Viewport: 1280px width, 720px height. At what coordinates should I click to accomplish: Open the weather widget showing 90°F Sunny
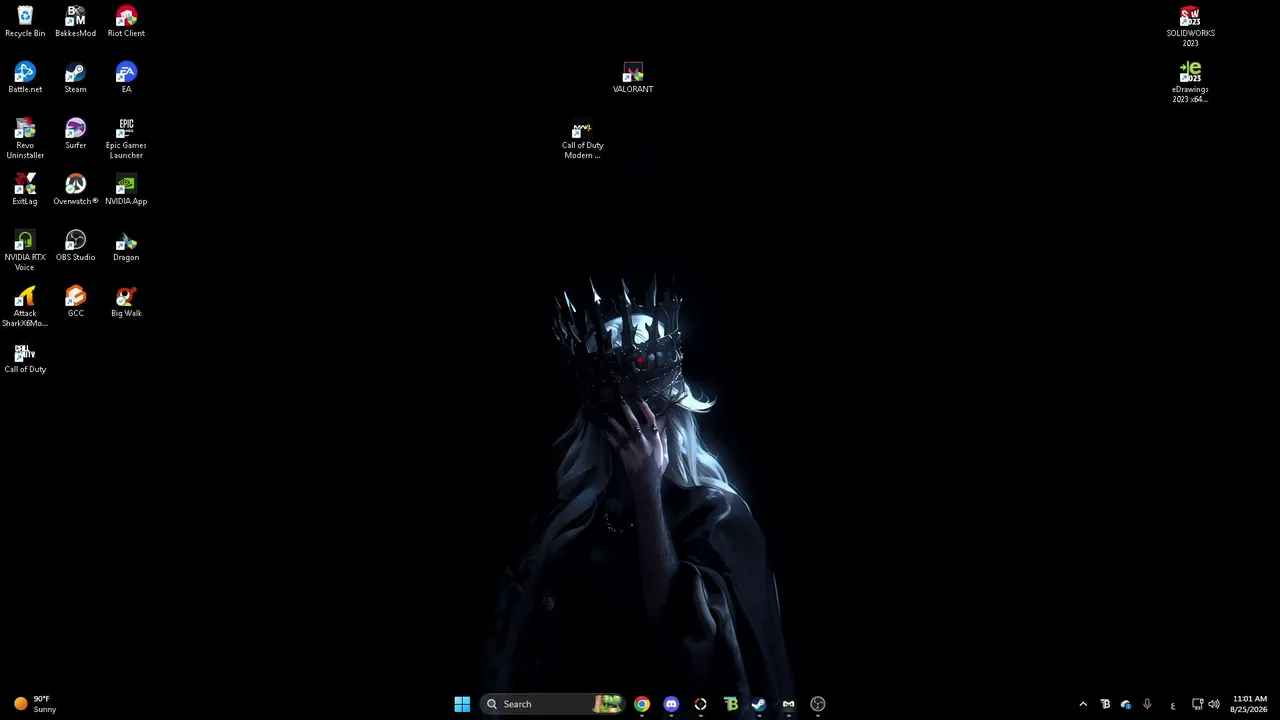36,704
